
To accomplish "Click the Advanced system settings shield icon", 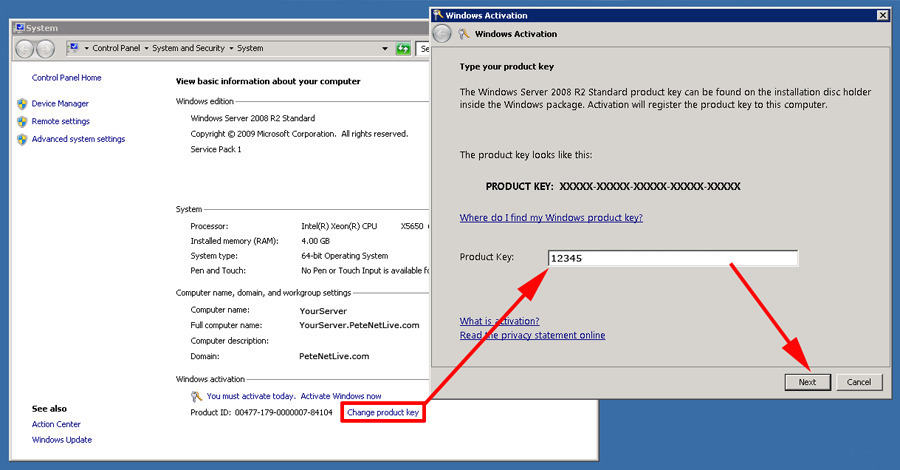I will tap(22, 140).
